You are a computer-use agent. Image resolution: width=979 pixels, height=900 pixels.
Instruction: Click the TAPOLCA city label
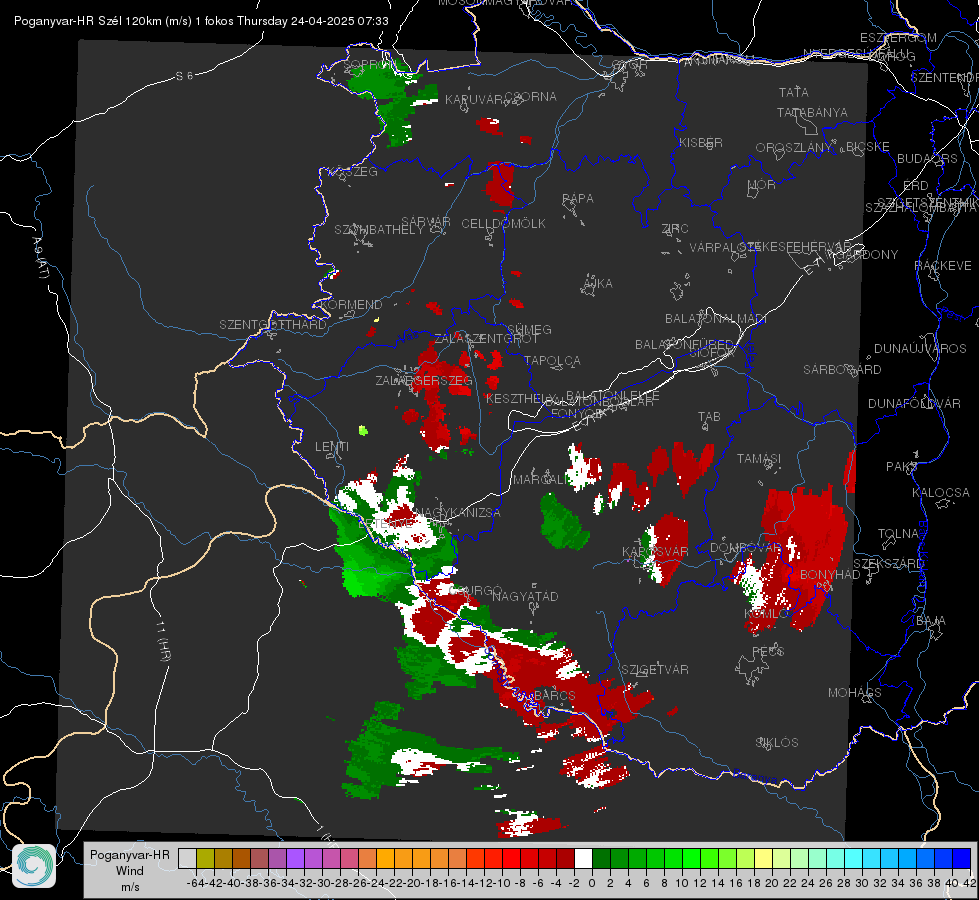[x=553, y=360]
